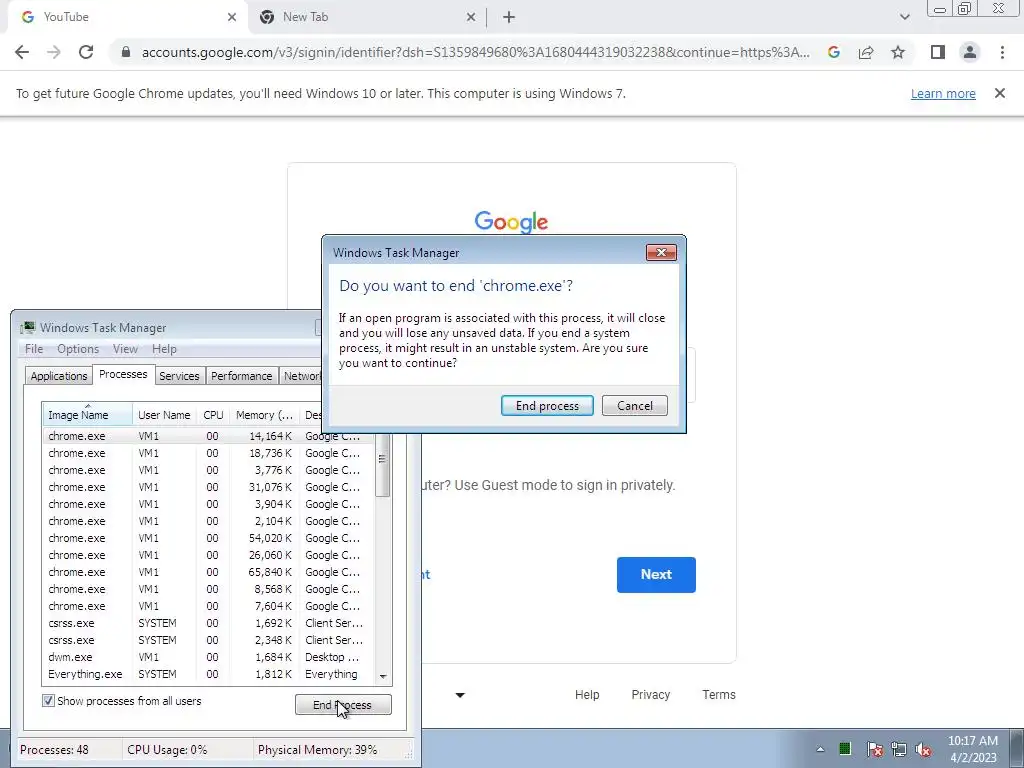
Task: Click the forward navigation arrow
Action: 54,52
